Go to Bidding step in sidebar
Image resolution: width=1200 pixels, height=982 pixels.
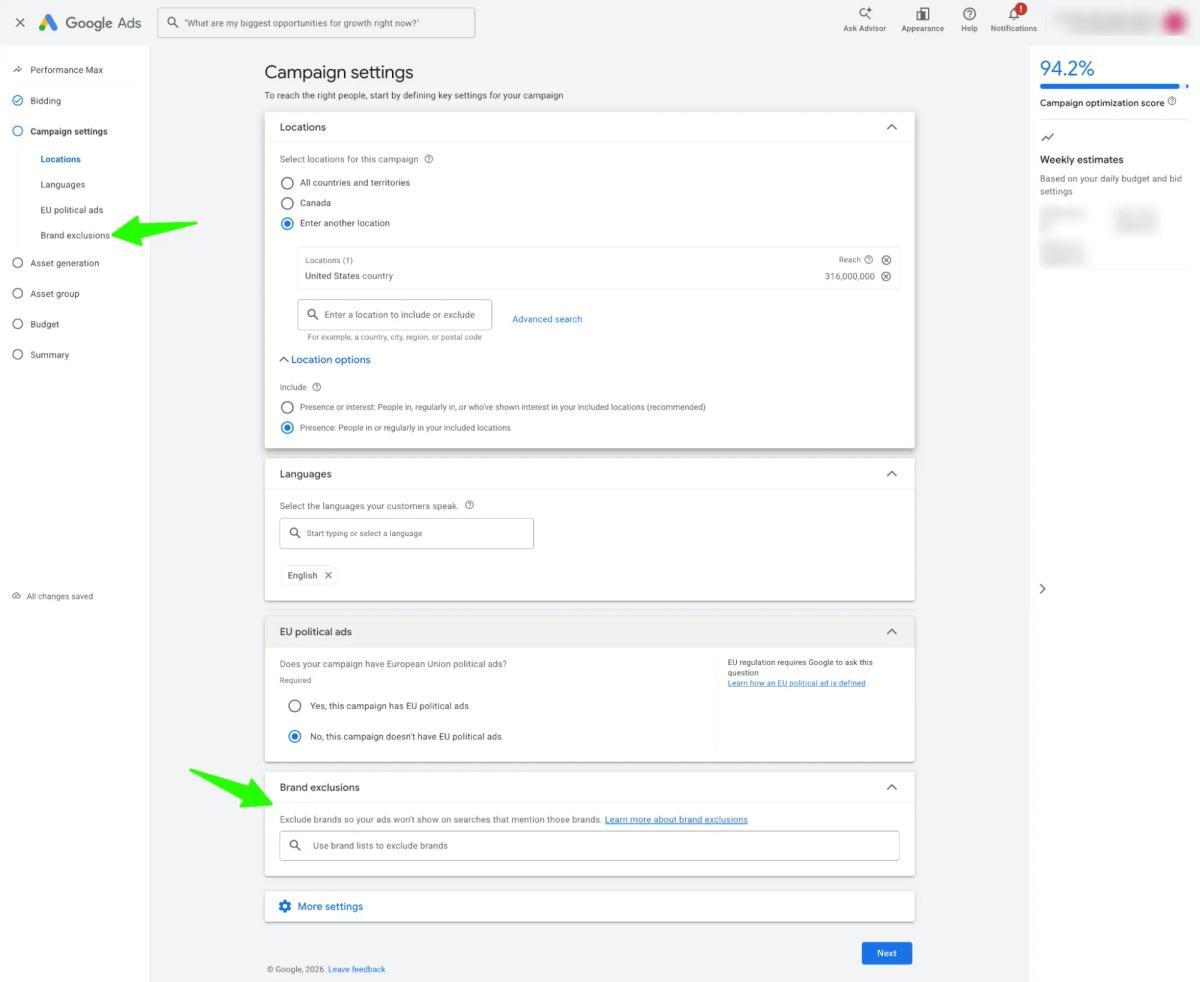click(45, 101)
